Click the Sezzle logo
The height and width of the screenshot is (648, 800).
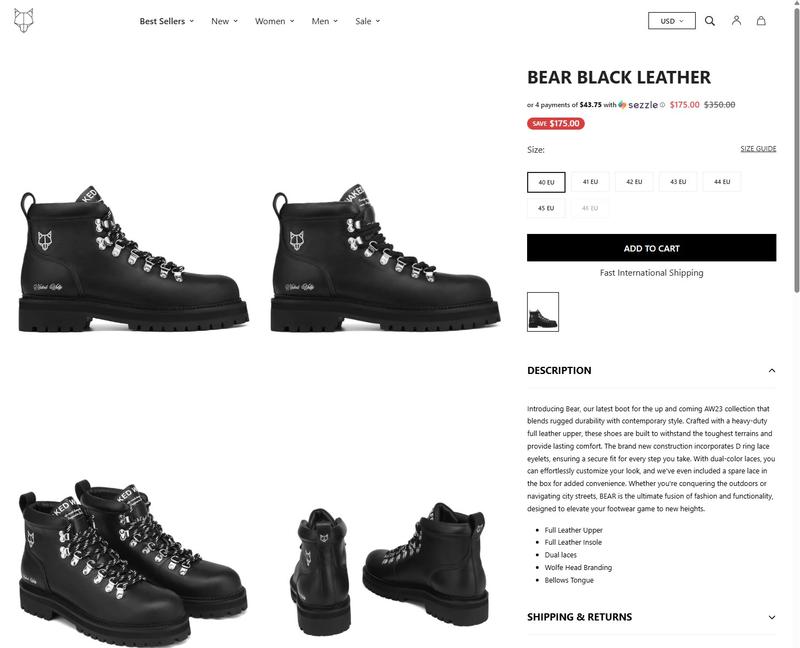point(638,105)
